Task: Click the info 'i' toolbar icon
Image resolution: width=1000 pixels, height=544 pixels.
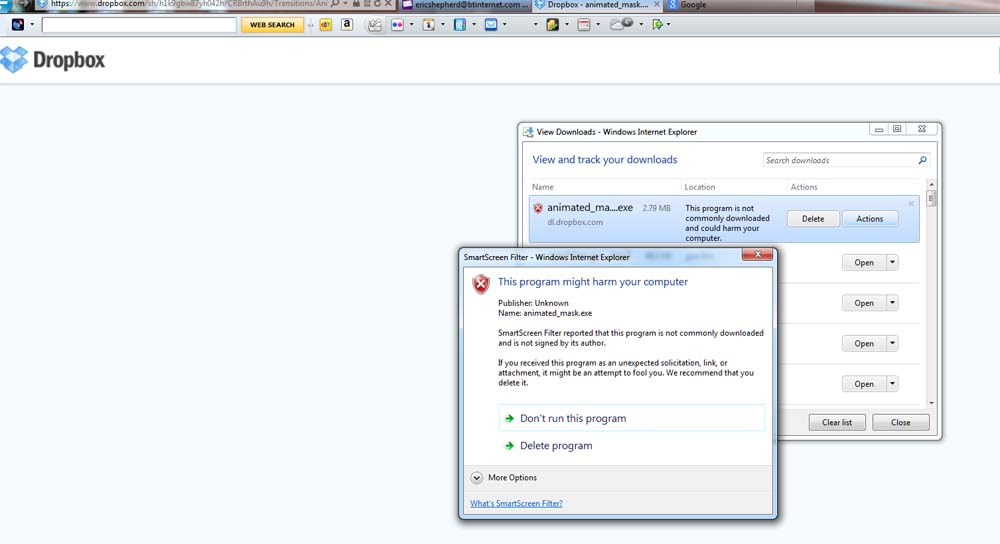Action: (429, 25)
